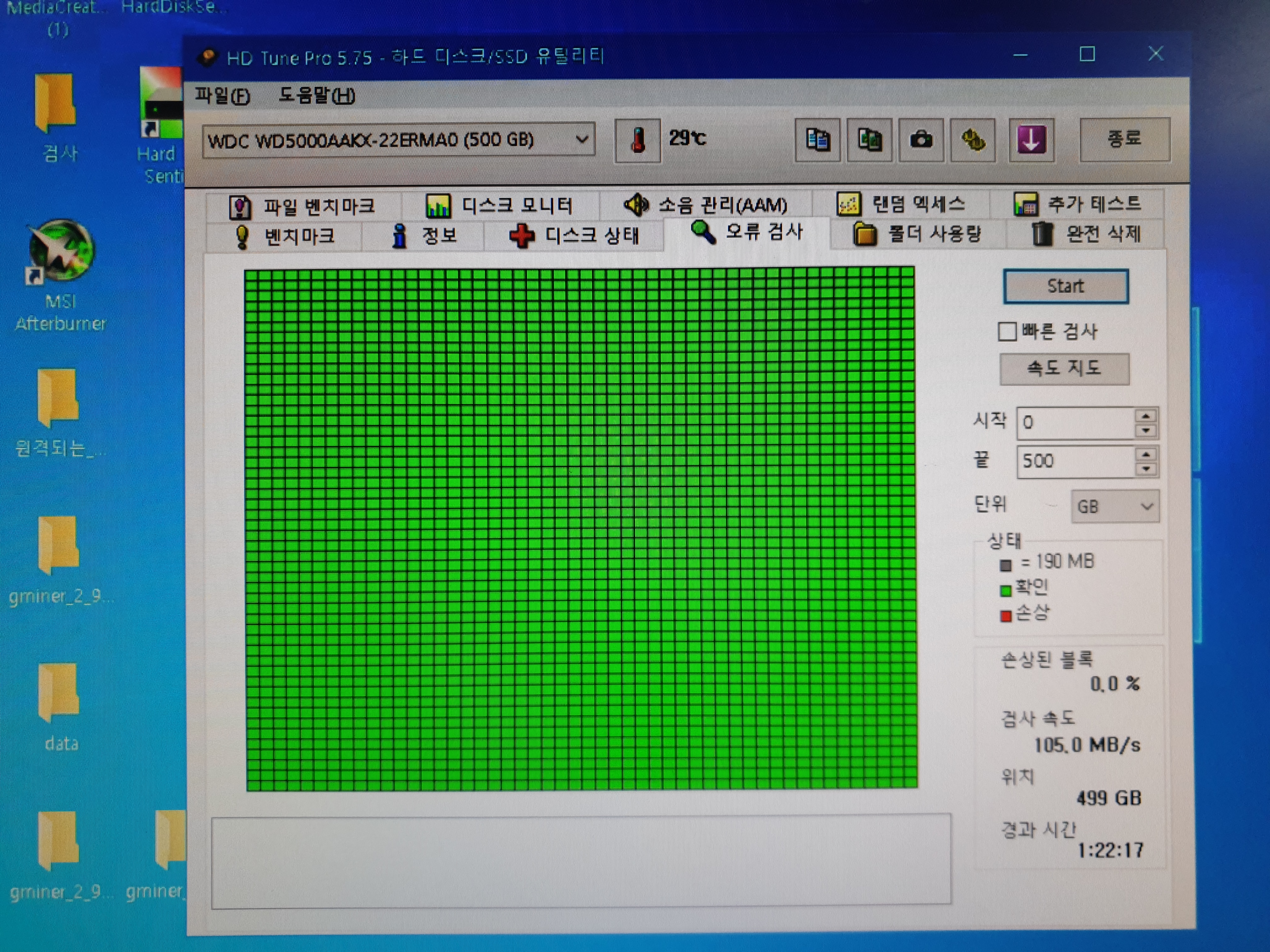1270x952 pixels.
Task: Click the copy screenshot to clipboard icon
Action: pos(869,140)
